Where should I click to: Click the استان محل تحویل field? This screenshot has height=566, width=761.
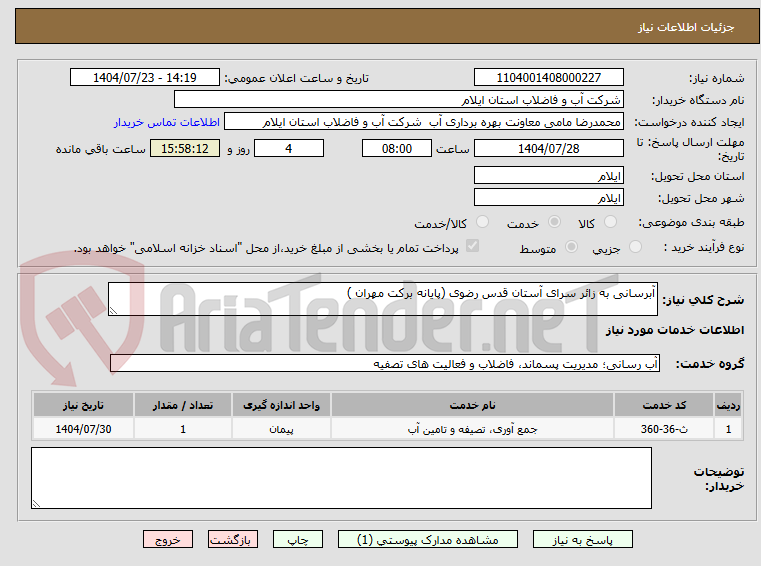point(548,175)
